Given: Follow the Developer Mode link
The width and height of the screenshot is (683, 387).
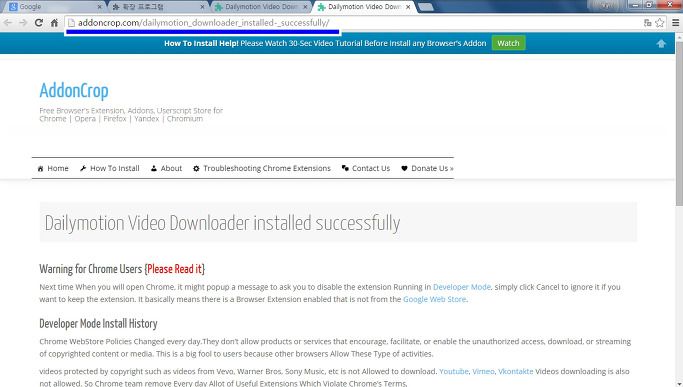Looking at the screenshot, I should (462, 287).
